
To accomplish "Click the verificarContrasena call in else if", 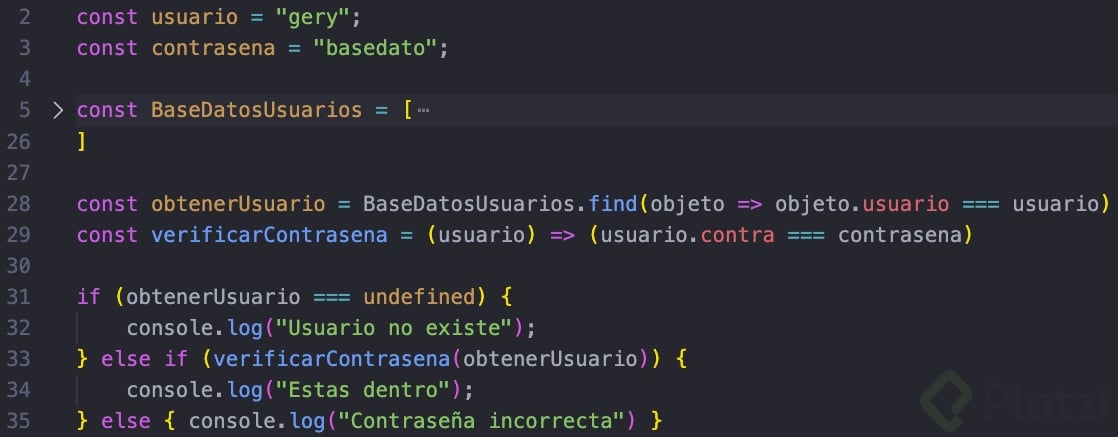I will [x=332, y=359].
